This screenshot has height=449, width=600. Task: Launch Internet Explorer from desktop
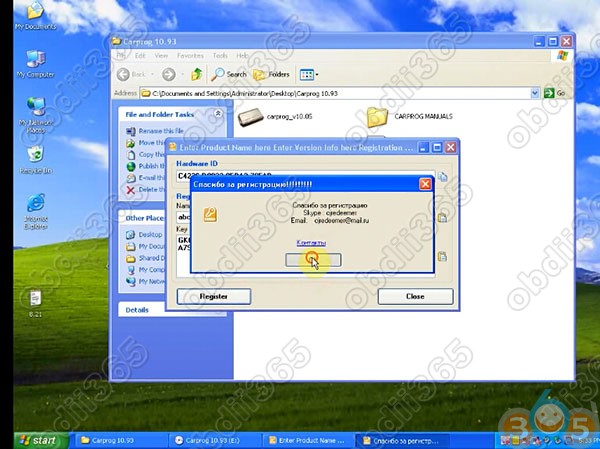[x=36, y=211]
